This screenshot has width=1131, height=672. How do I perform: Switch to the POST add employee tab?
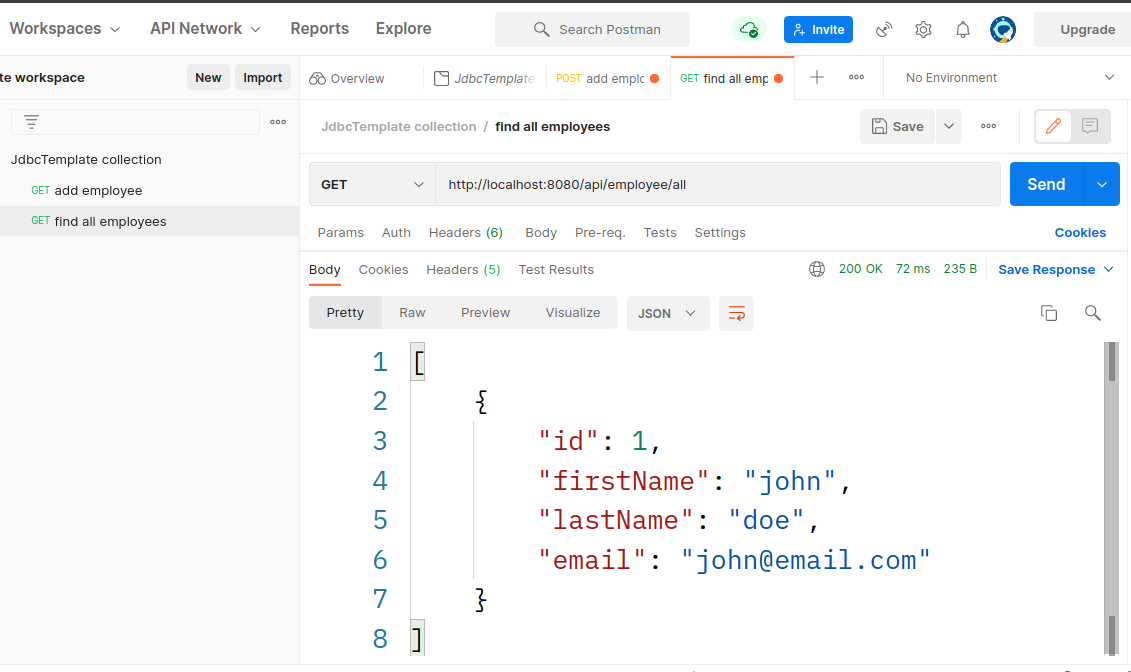coord(600,79)
